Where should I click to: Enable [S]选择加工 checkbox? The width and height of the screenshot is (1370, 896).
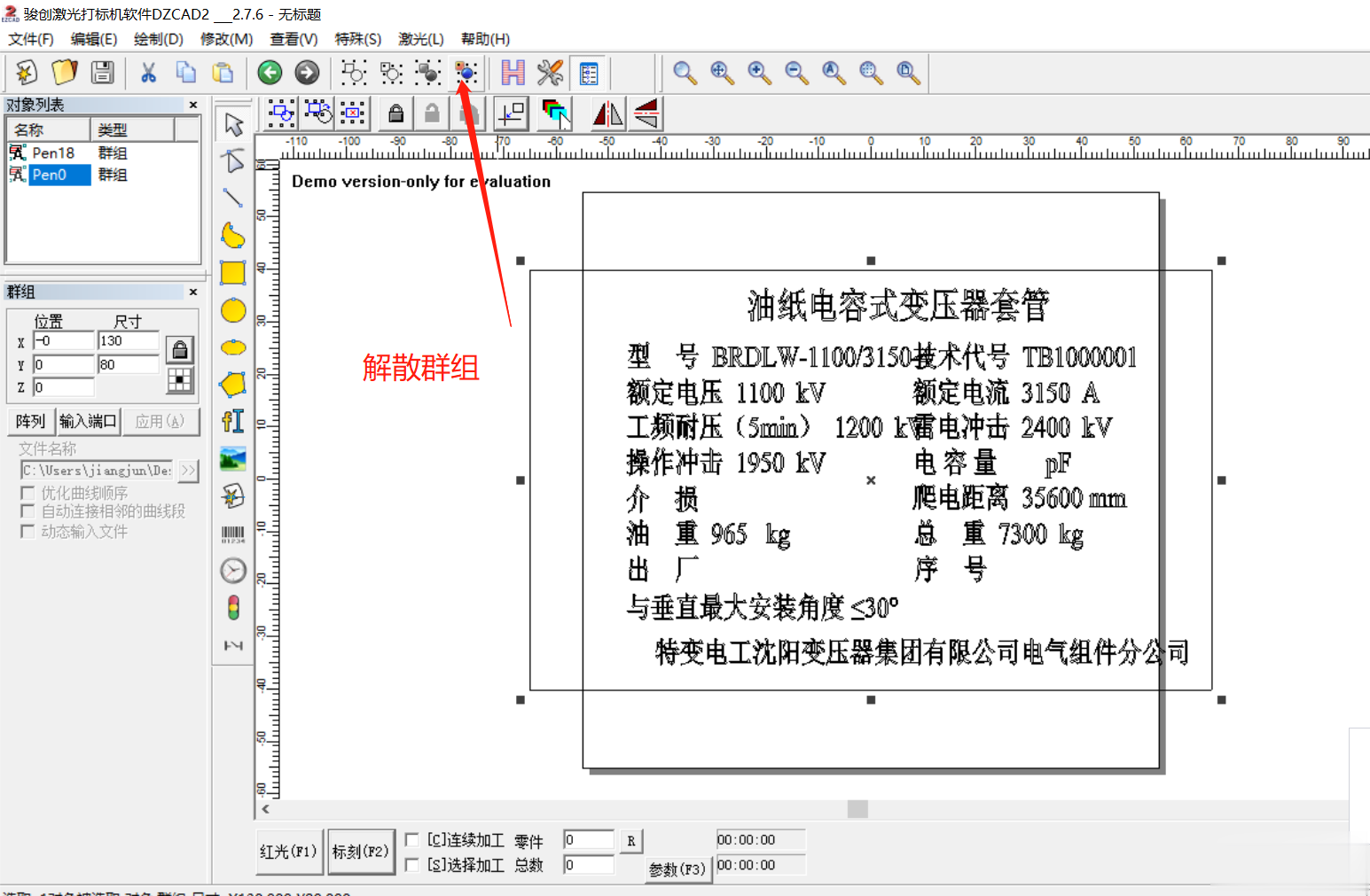pos(411,864)
